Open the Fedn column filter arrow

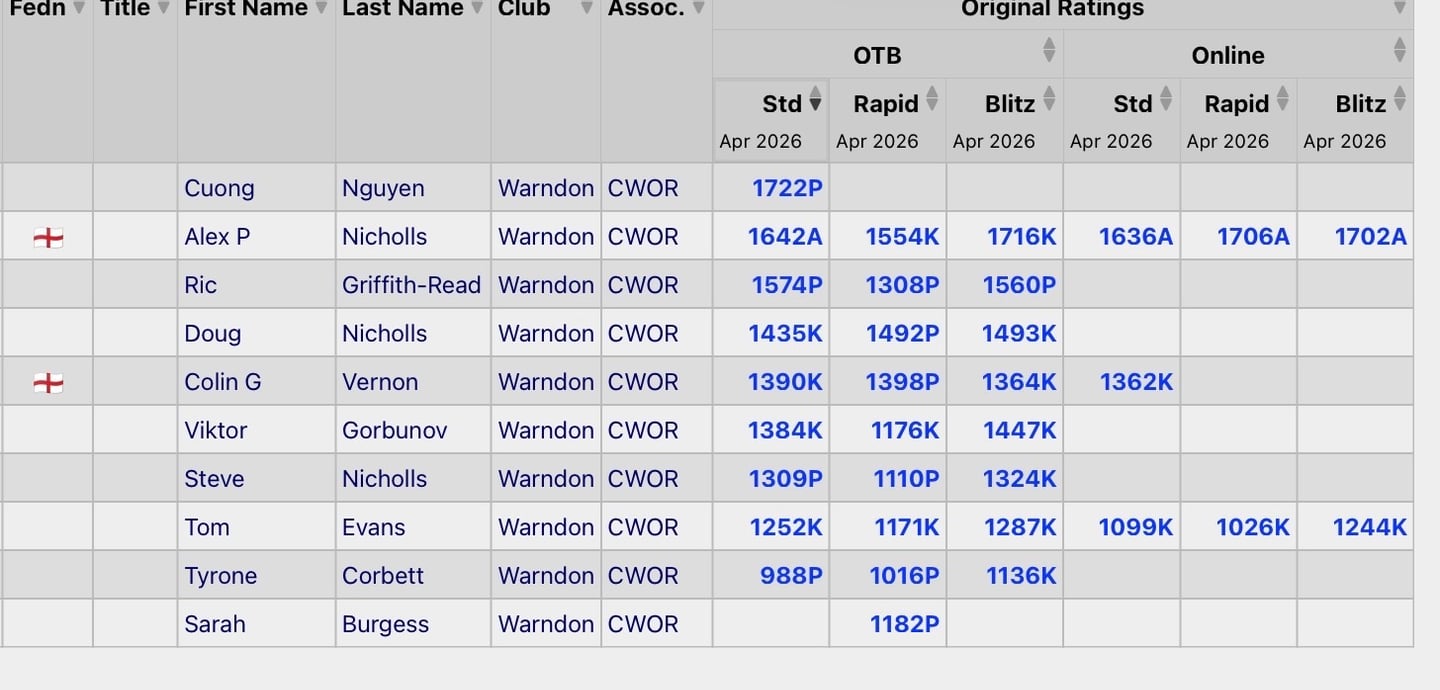point(79,9)
